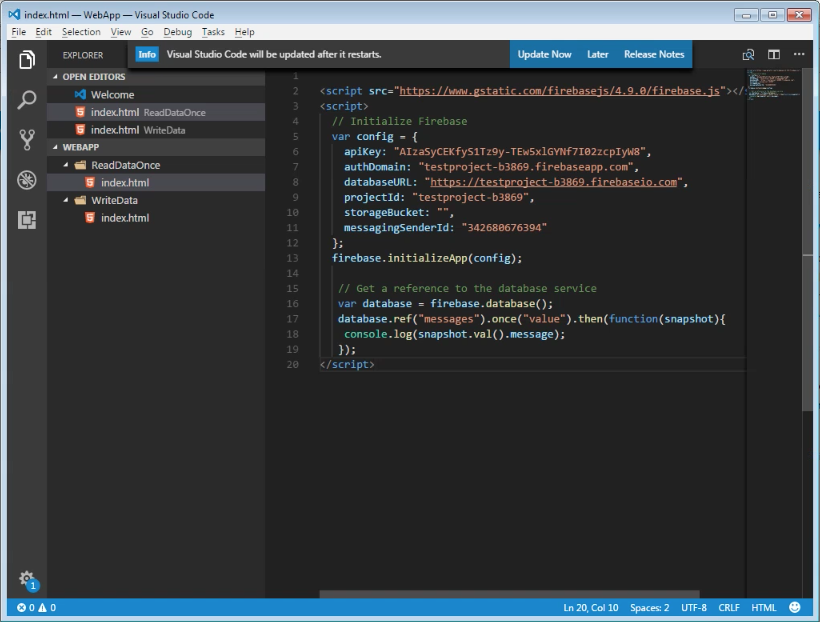Split the editor with the split icon
The width and height of the screenshot is (820, 622).
point(774,54)
